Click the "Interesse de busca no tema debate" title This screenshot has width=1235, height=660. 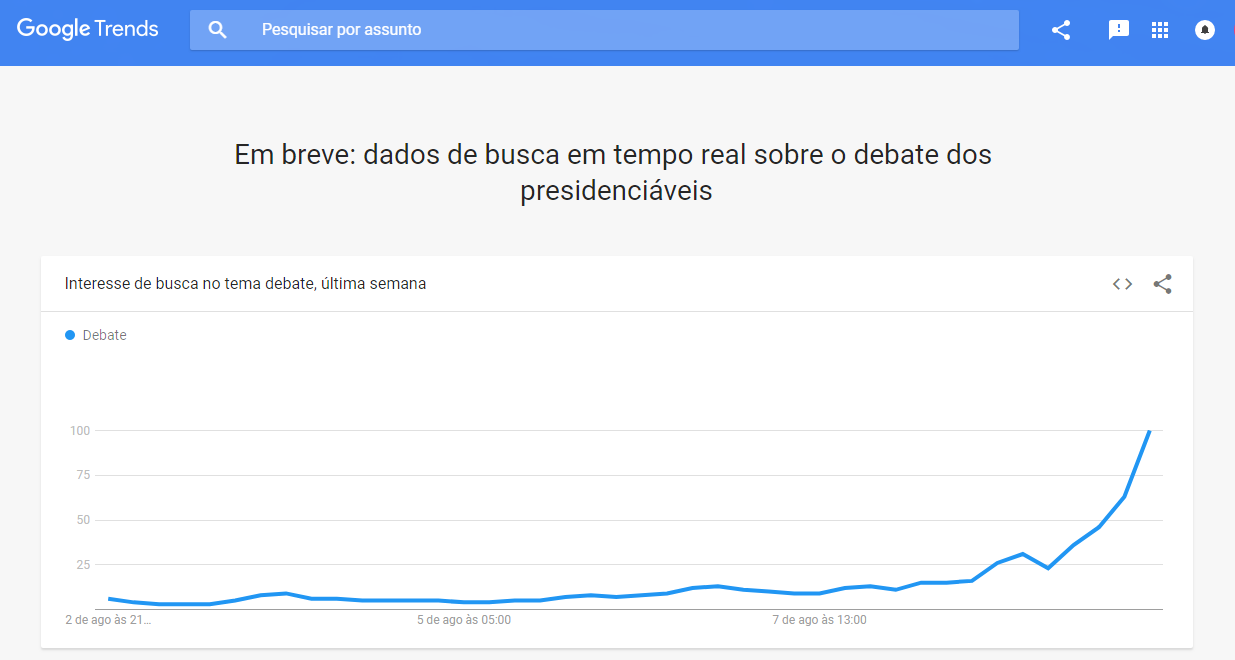coord(246,284)
